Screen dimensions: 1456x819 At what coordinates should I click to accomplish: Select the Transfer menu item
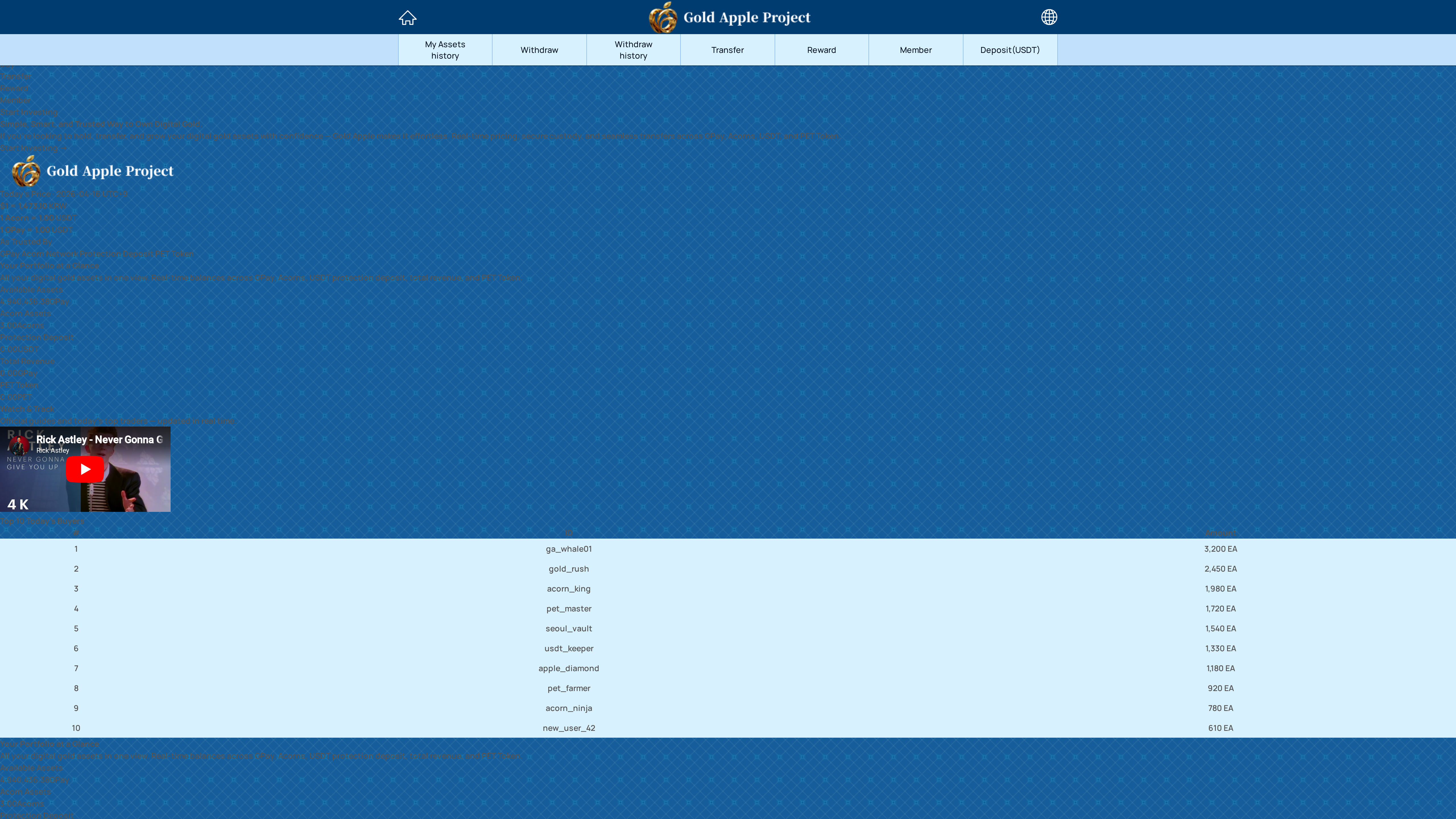tap(727, 50)
